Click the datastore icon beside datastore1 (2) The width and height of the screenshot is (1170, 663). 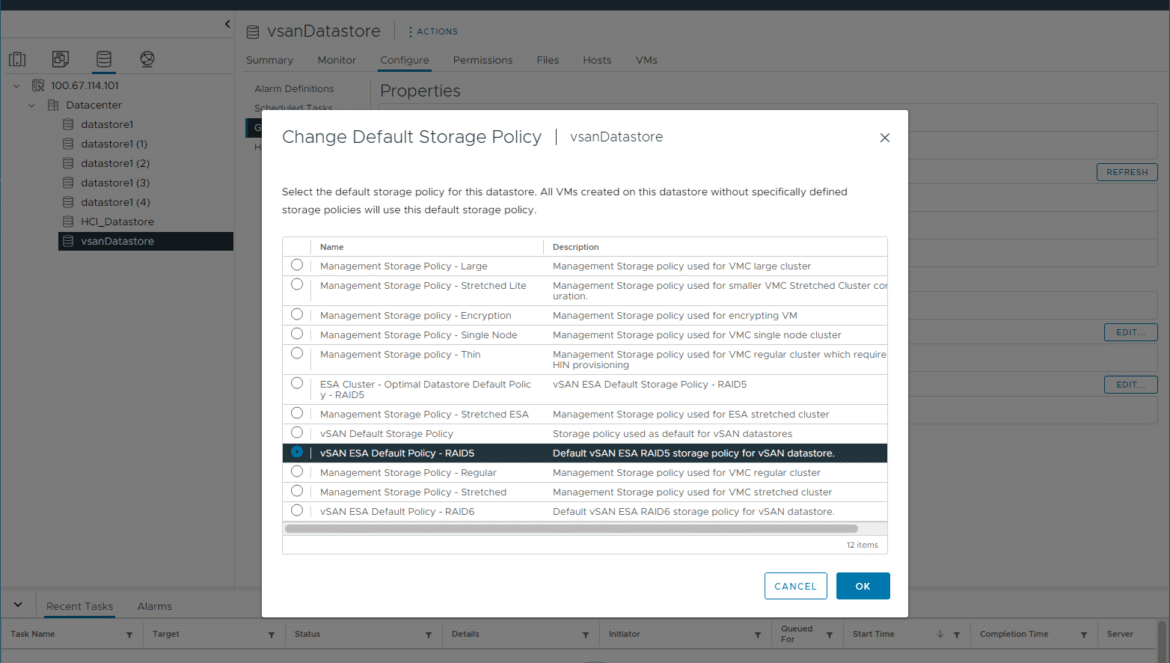[68, 163]
